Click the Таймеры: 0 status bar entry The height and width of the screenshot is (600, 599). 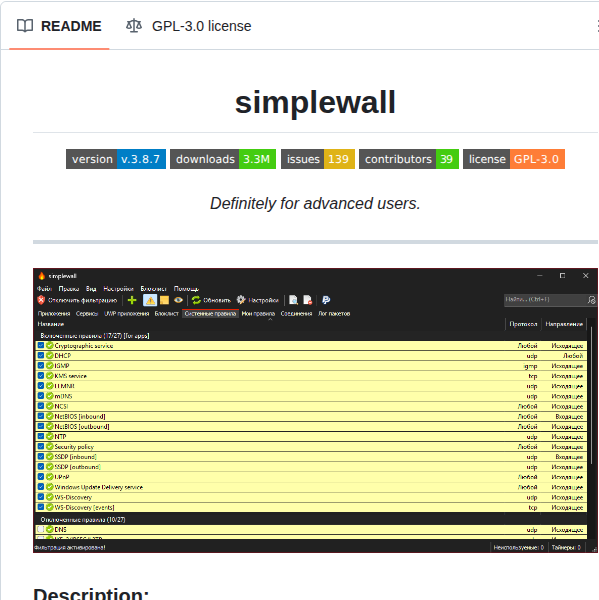tap(566, 548)
